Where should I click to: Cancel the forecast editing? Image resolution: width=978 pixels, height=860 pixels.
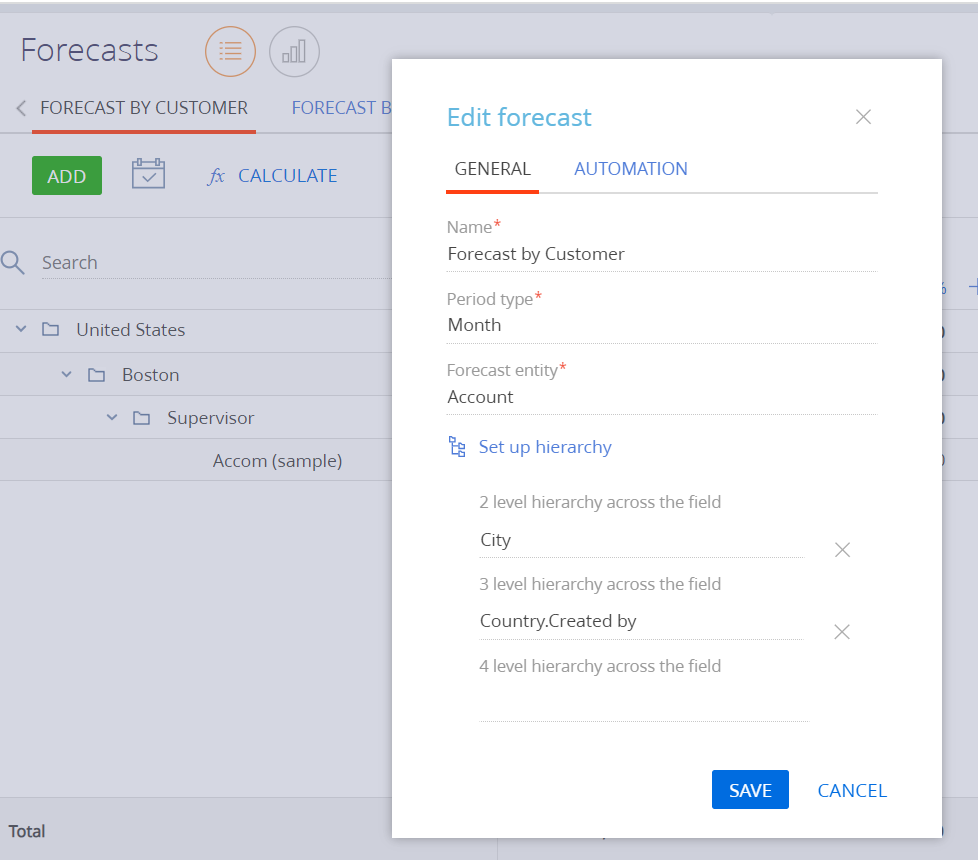coord(852,790)
